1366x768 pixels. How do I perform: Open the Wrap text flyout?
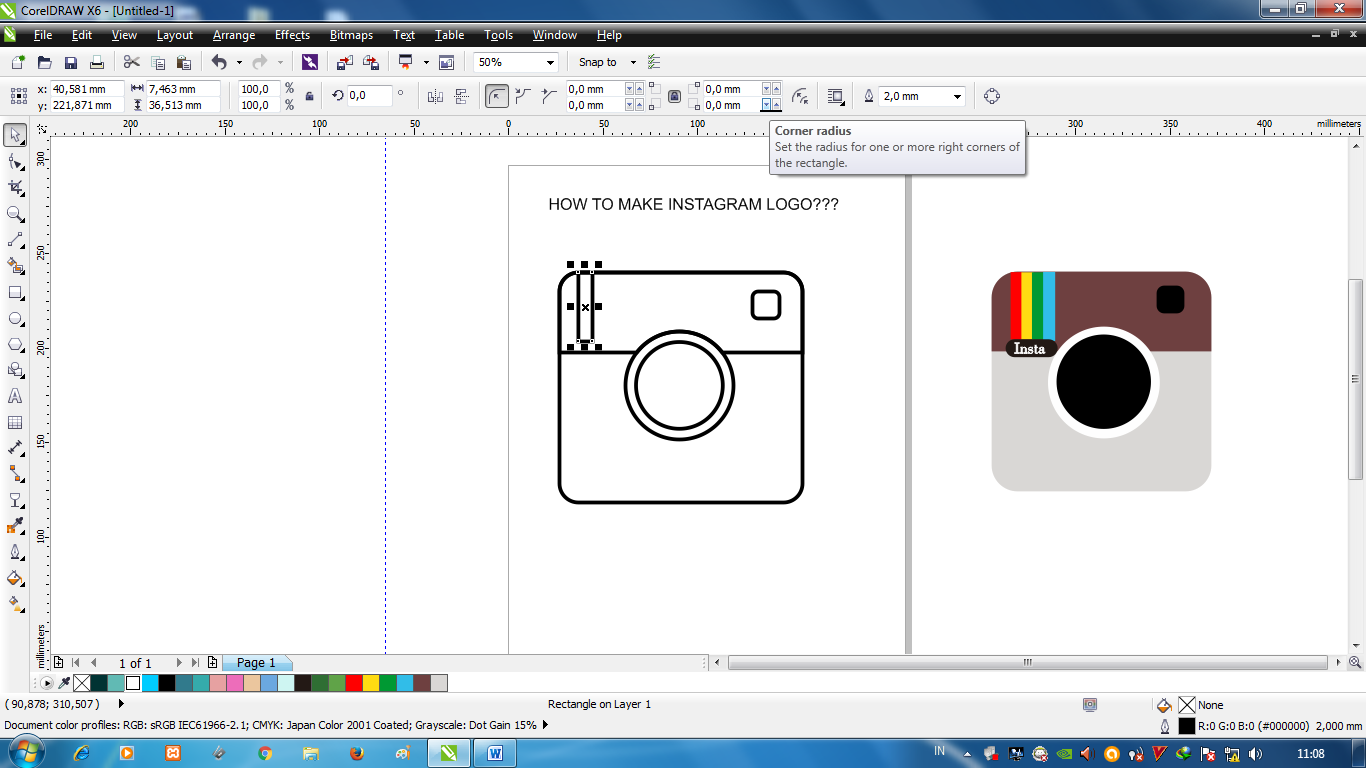[x=835, y=96]
